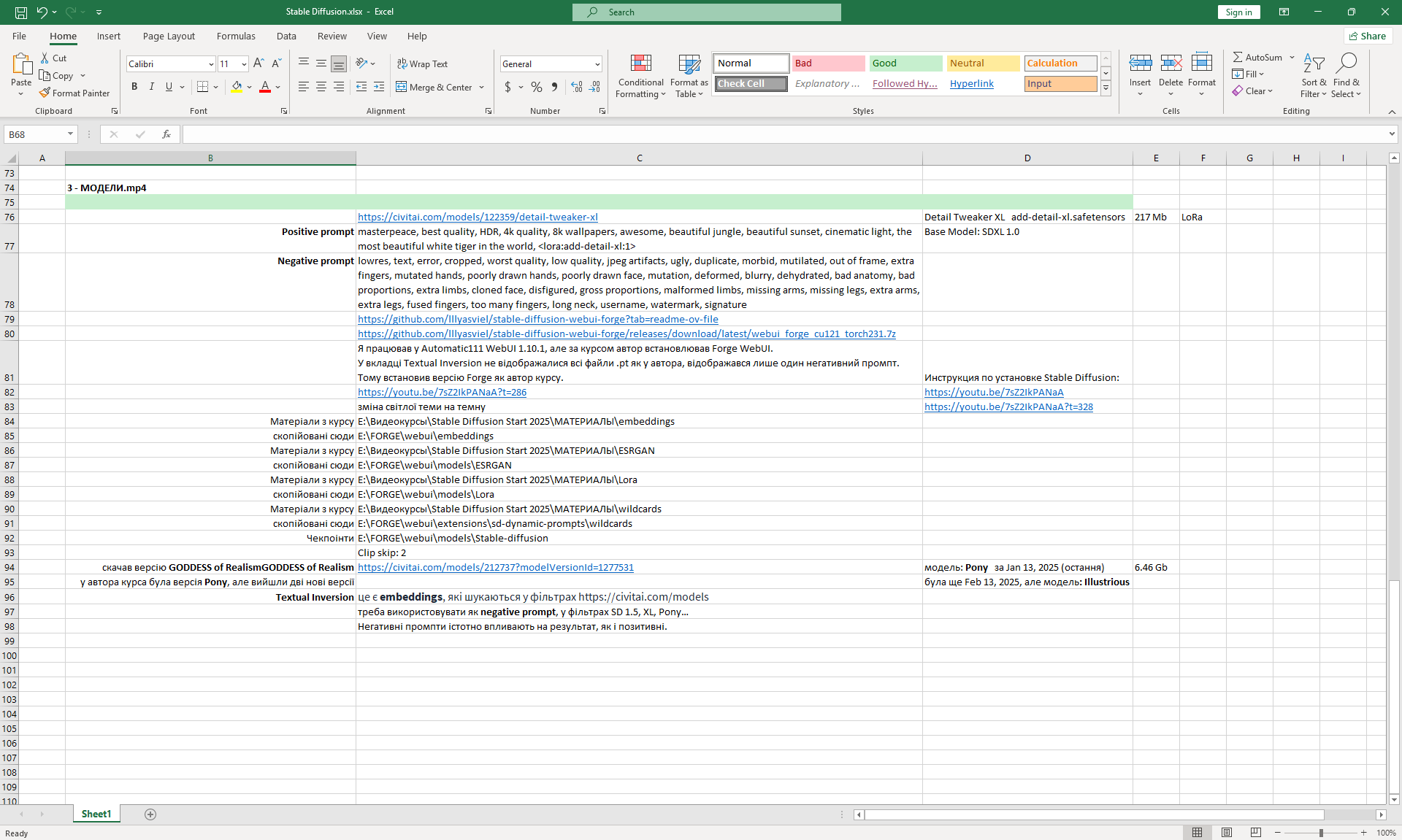The height and width of the screenshot is (840, 1402).
Task: Open the Name Box dropdown arrow
Action: pos(70,134)
